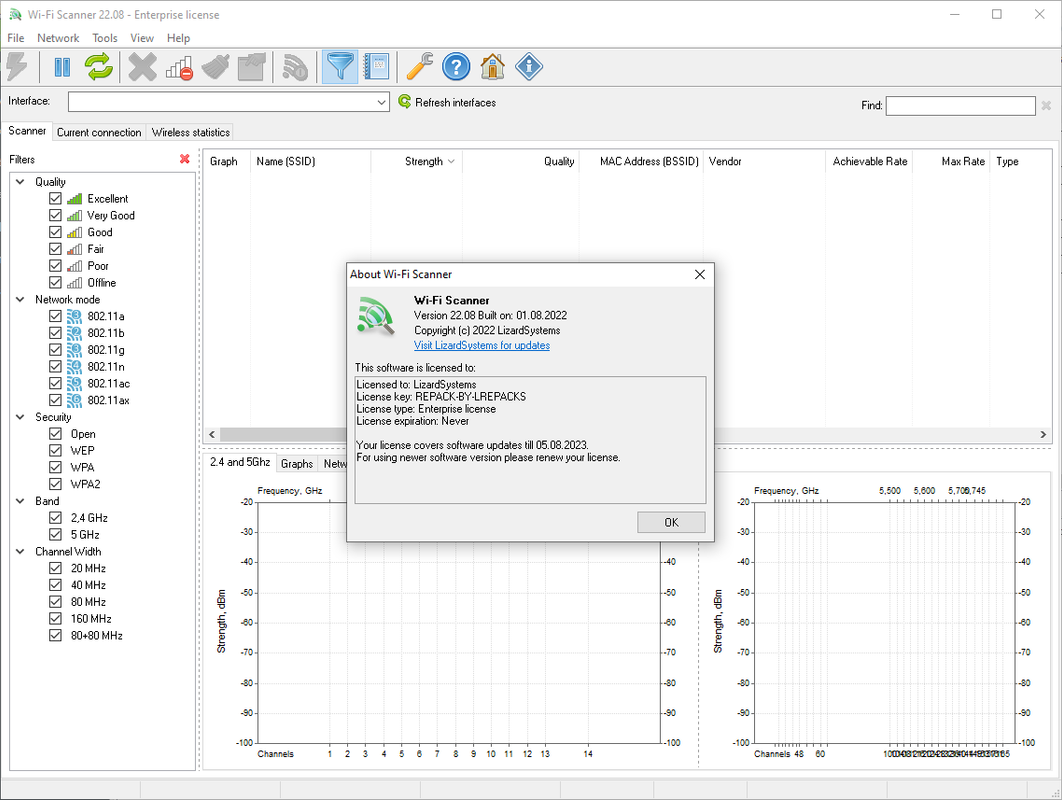This screenshot has height=800, width=1062.
Task: Switch to the Current connection tab
Action: tap(99, 132)
